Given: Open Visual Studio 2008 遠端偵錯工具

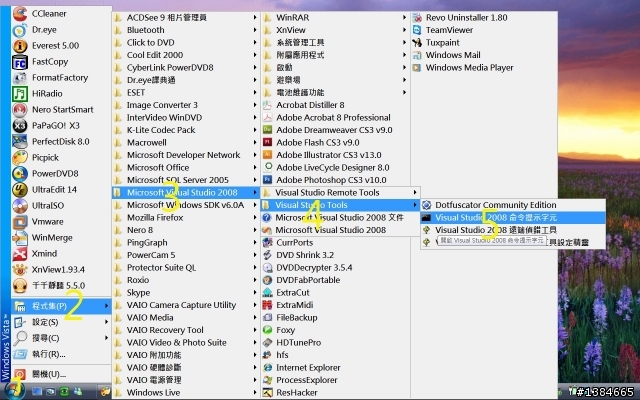Looking at the screenshot, I should pos(513,230).
